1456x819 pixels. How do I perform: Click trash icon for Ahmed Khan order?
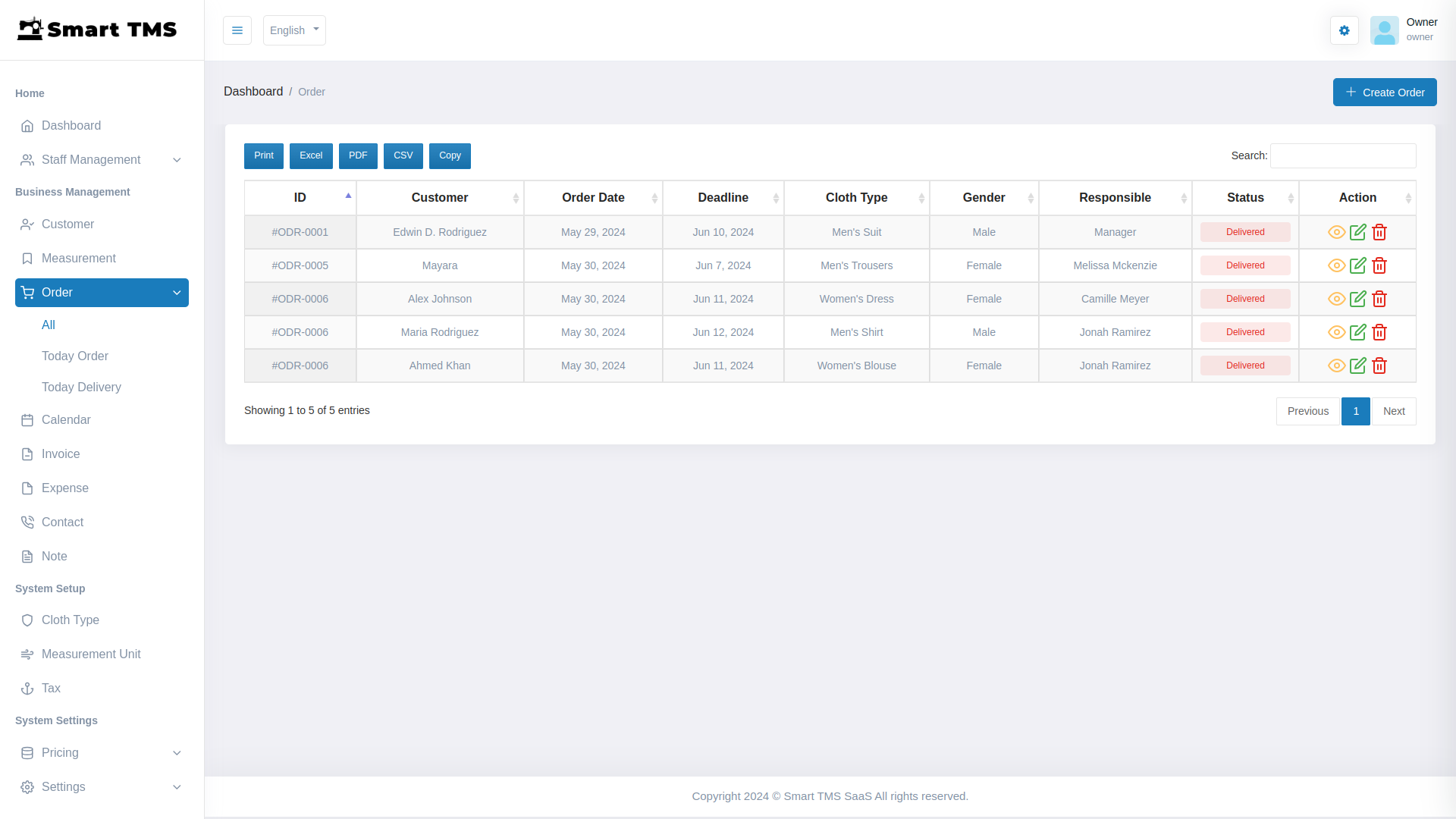click(x=1379, y=366)
